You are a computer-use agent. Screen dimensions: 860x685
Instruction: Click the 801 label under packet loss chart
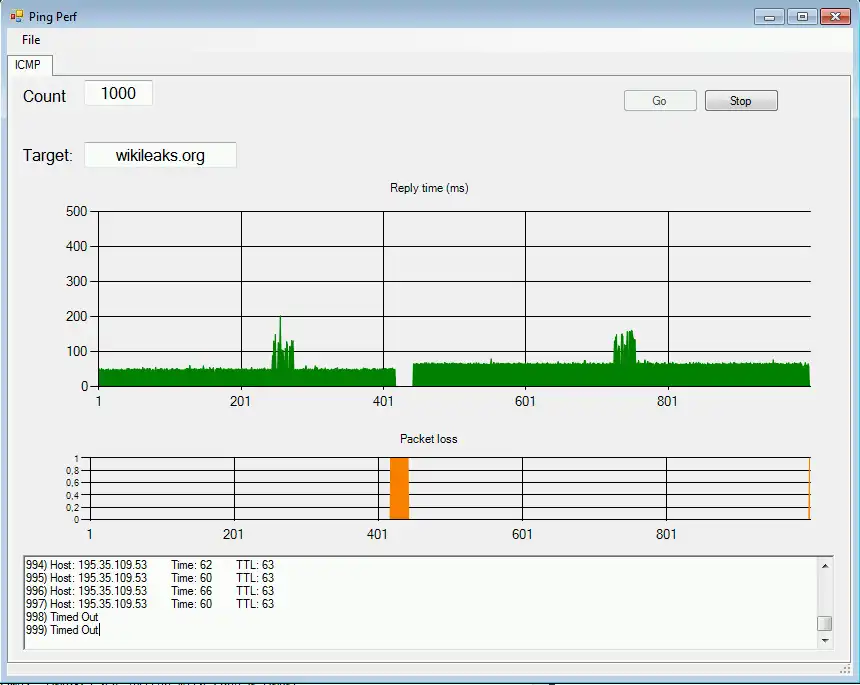[x=666, y=535]
